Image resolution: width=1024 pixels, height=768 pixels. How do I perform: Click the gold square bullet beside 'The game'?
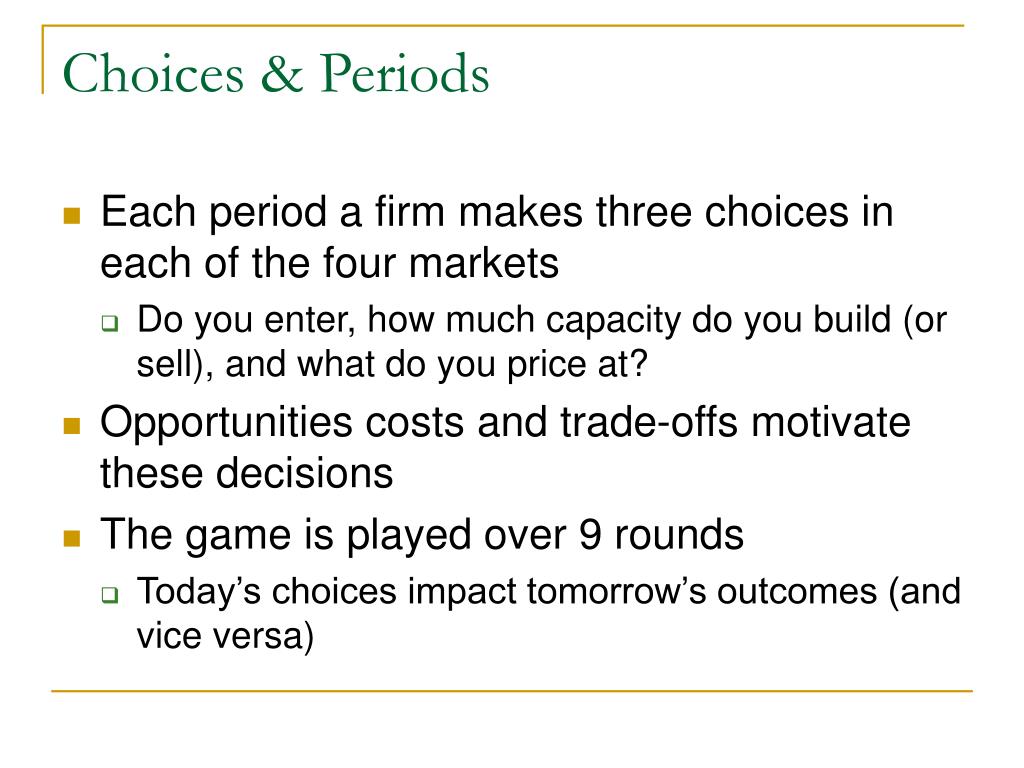[72, 538]
